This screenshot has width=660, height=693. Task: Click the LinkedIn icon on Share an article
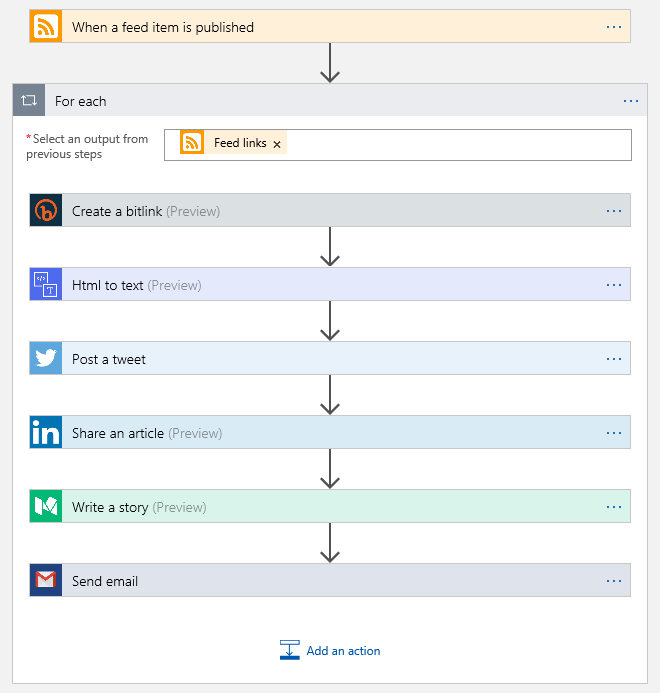(46, 432)
